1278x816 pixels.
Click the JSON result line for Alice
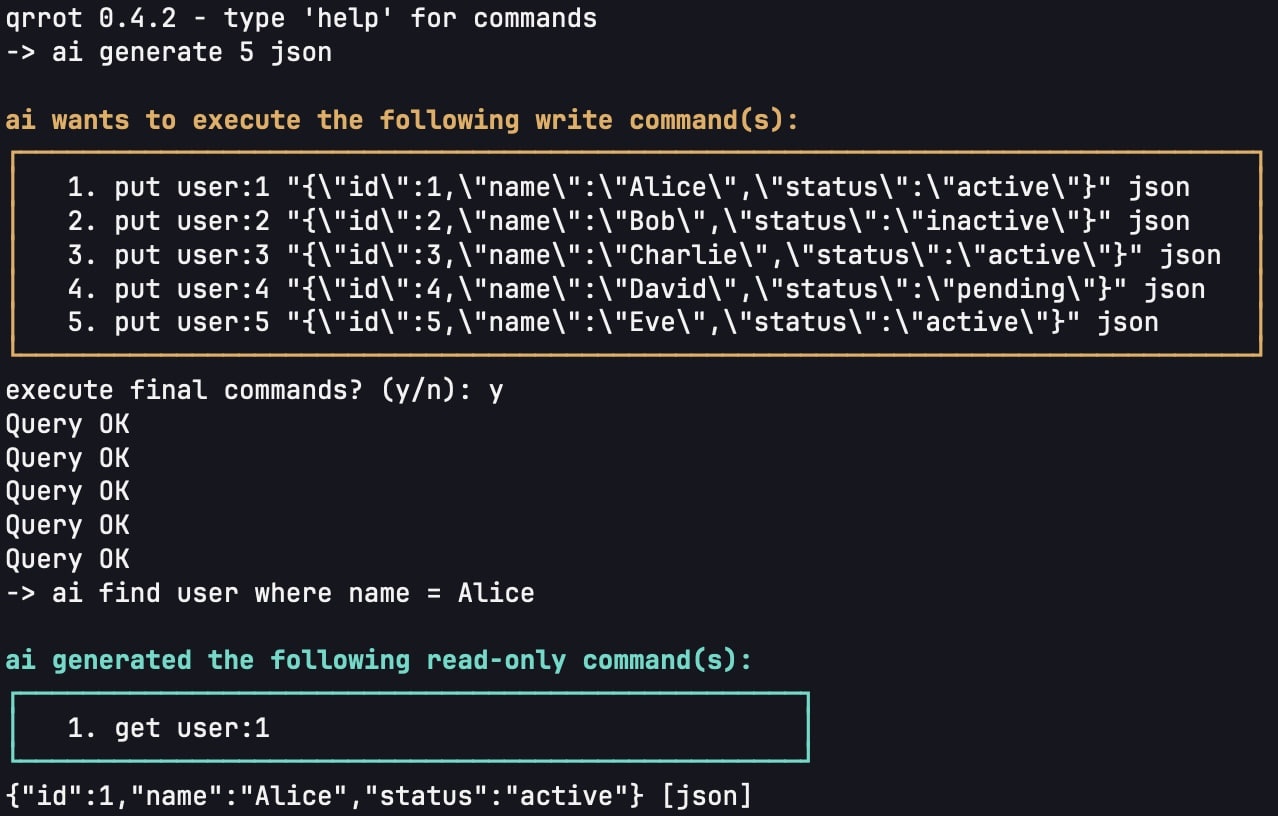pyautogui.click(x=378, y=796)
